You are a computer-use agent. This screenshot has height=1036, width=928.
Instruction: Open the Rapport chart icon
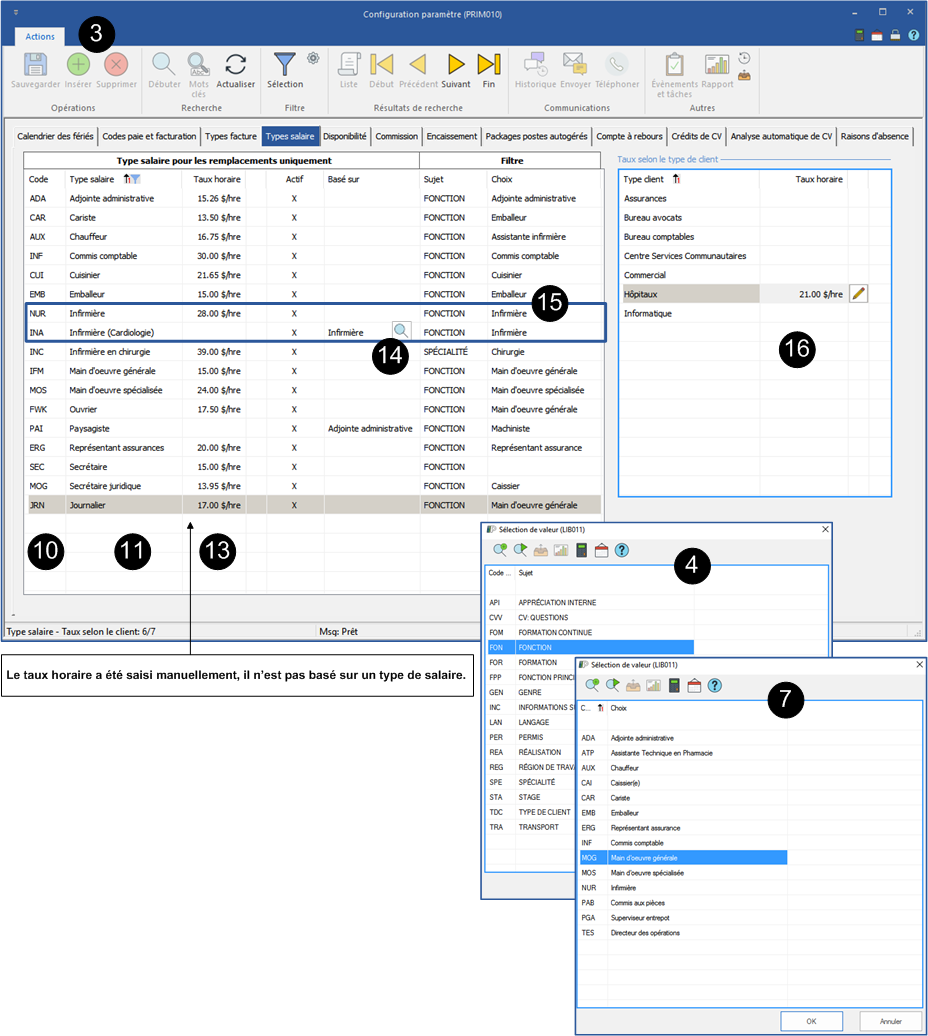click(x=717, y=65)
